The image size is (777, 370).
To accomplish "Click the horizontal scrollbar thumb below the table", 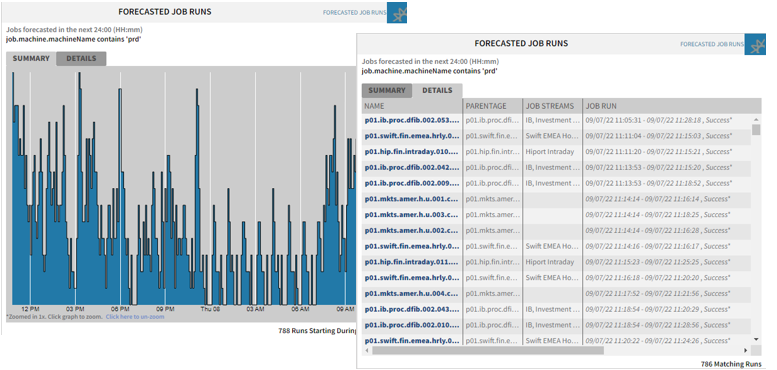I will coord(488,350).
